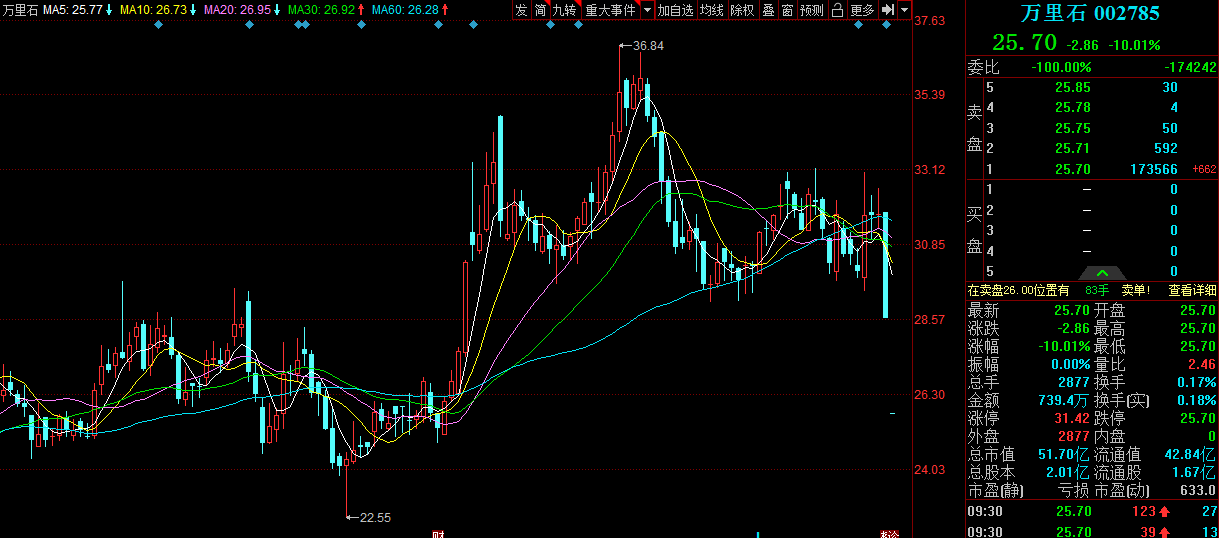This screenshot has height=538, width=1219.
Task: Open dropdown arrow next to 重大事件
Action: click(647, 10)
